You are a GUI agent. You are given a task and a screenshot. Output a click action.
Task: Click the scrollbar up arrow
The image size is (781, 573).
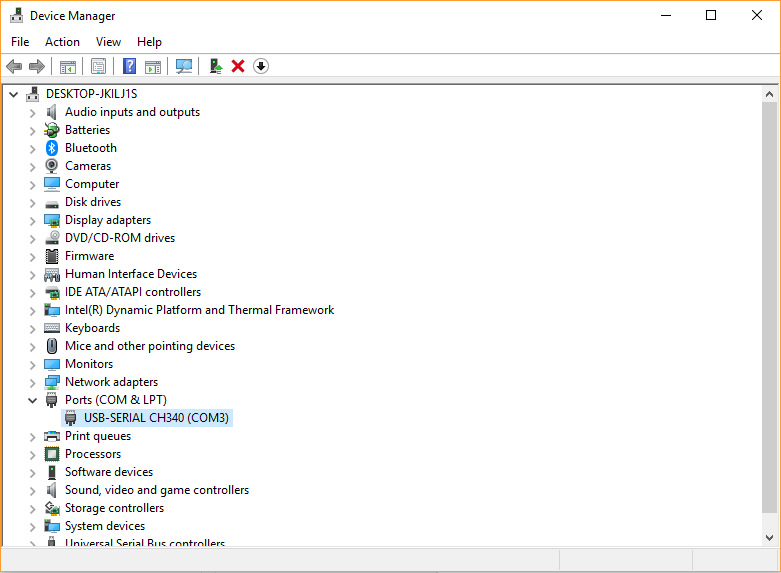770,94
